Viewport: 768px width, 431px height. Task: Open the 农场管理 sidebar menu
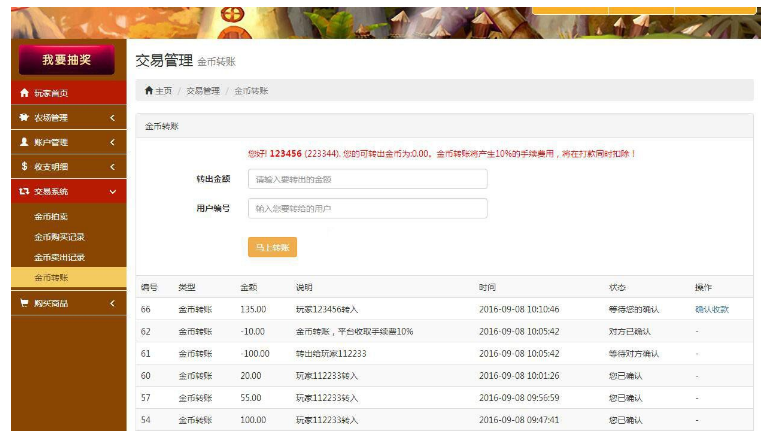[69, 118]
